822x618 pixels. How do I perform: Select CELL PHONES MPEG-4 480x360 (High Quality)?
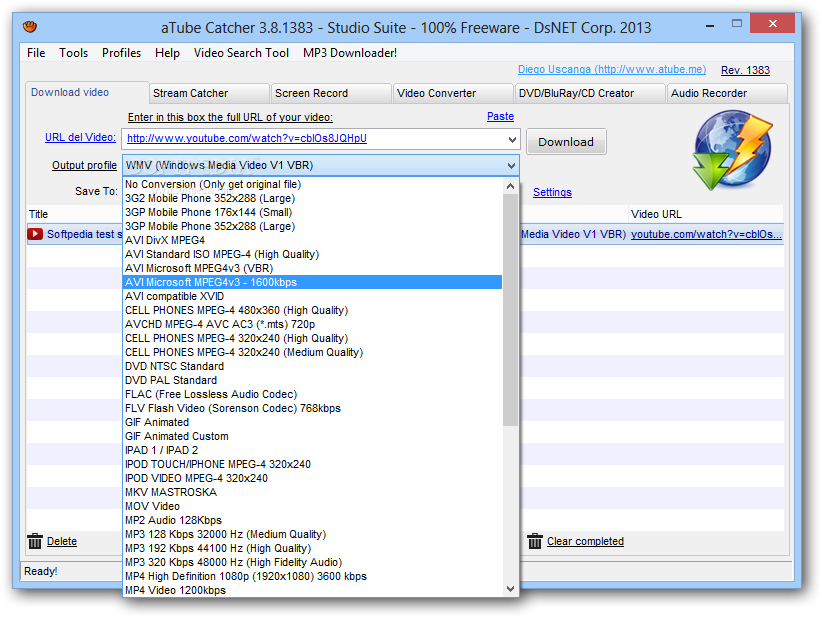click(312, 310)
